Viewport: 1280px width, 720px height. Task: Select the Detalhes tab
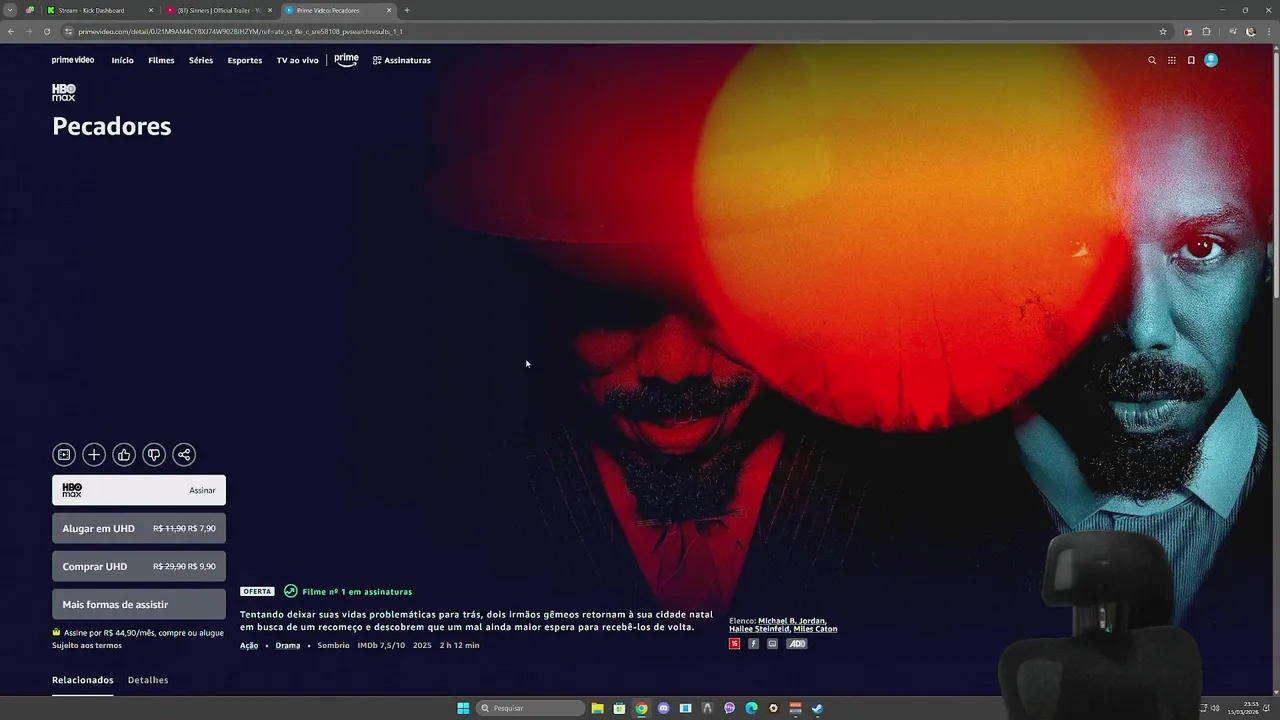click(148, 680)
